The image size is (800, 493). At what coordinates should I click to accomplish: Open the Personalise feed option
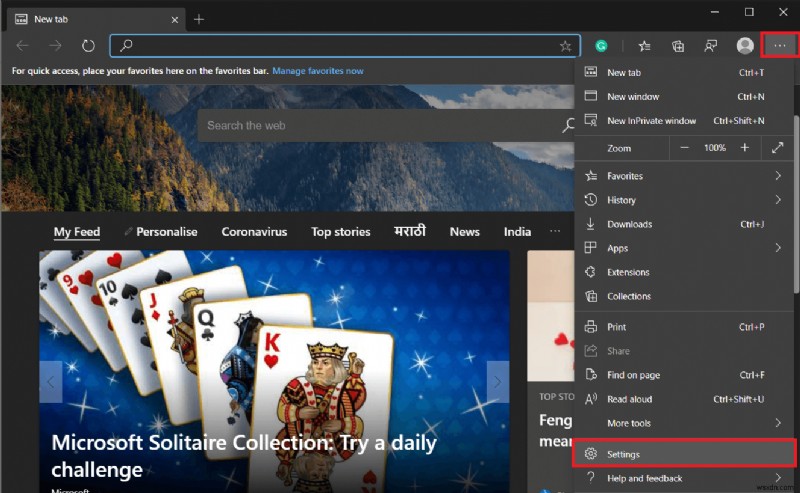161,232
